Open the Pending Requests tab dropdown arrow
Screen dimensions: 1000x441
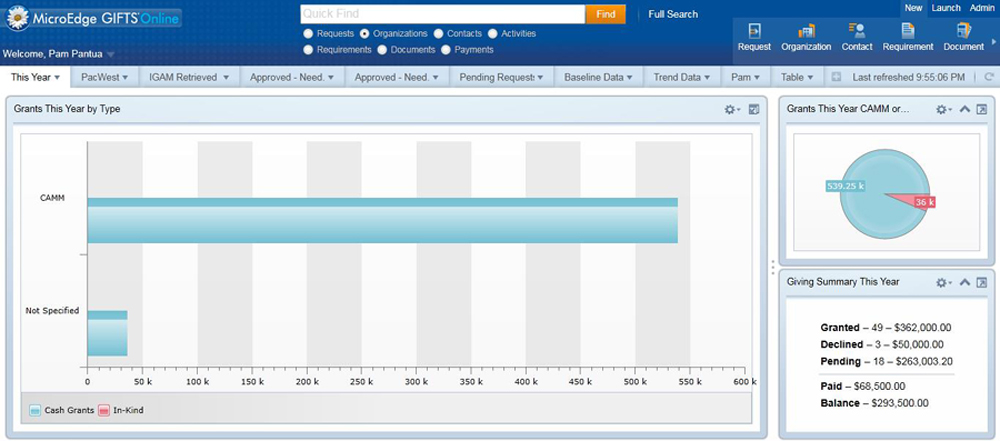(x=540, y=78)
